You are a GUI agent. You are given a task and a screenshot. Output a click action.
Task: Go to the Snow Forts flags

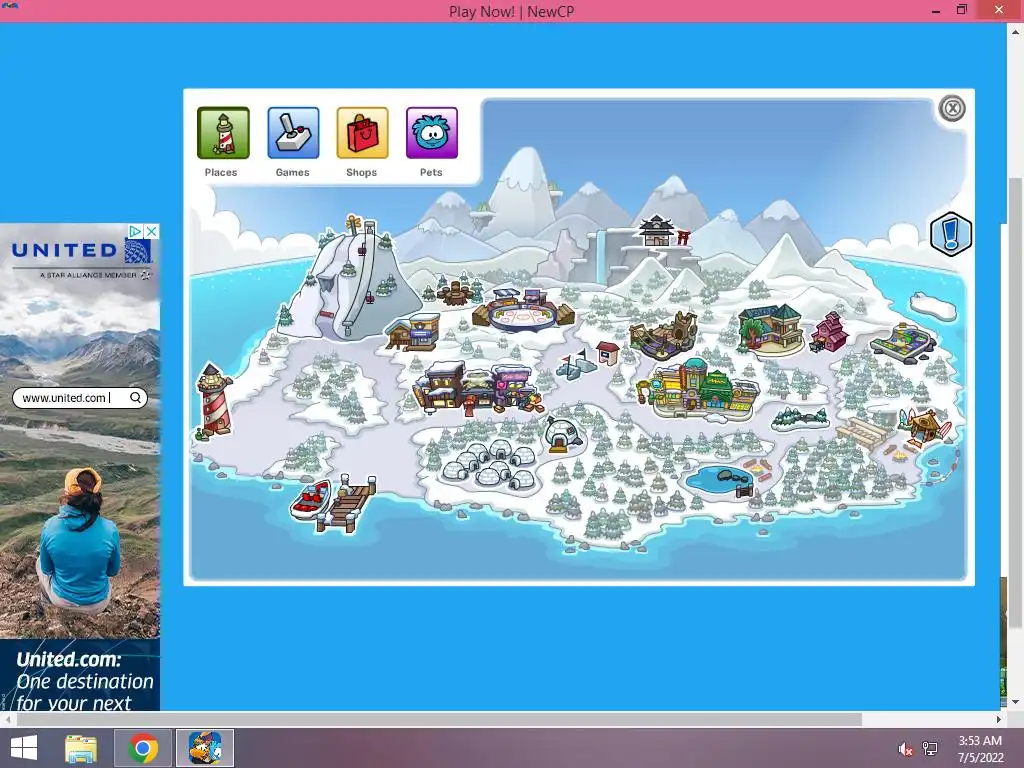tap(576, 364)
